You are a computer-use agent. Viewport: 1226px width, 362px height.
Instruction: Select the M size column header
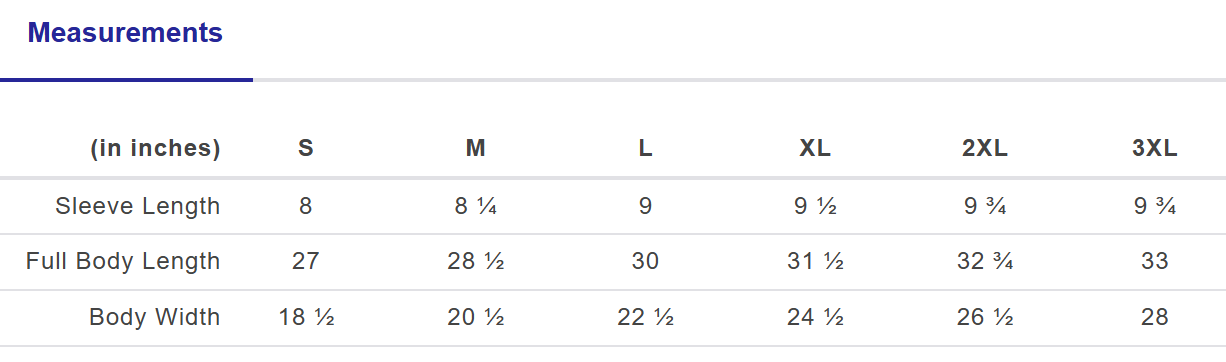point(476,149)
